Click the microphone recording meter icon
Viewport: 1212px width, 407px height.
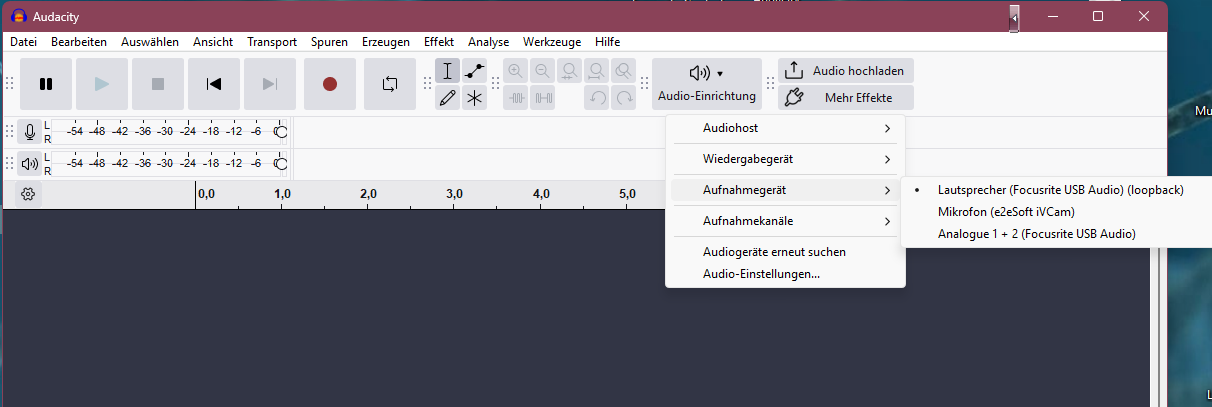tap(30, 132)
